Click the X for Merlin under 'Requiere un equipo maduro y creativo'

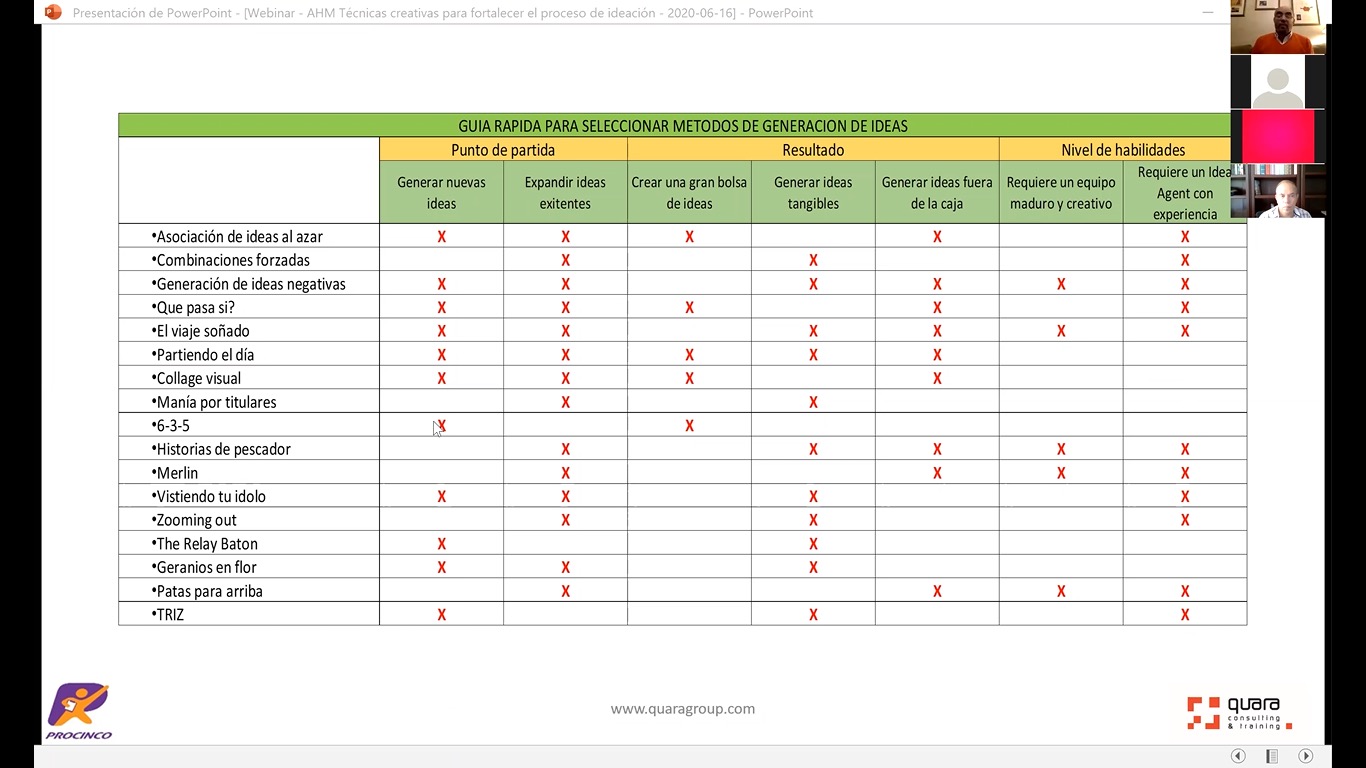click(x=1061, y=473)
